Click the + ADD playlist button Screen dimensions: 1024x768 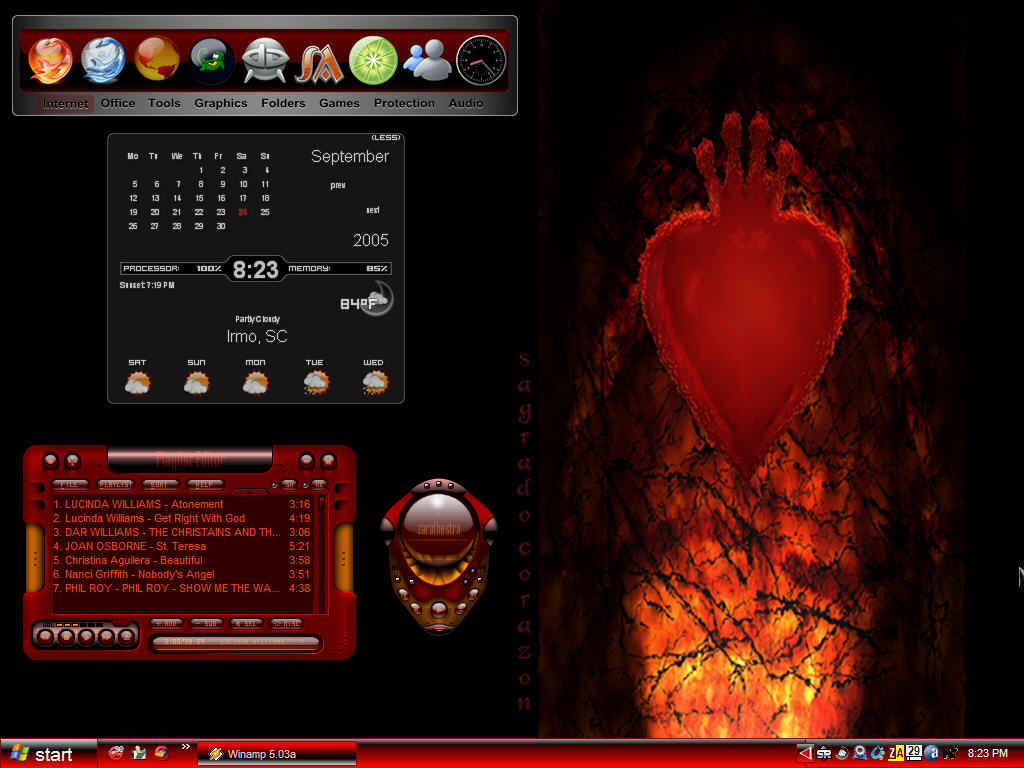point(167,624)
